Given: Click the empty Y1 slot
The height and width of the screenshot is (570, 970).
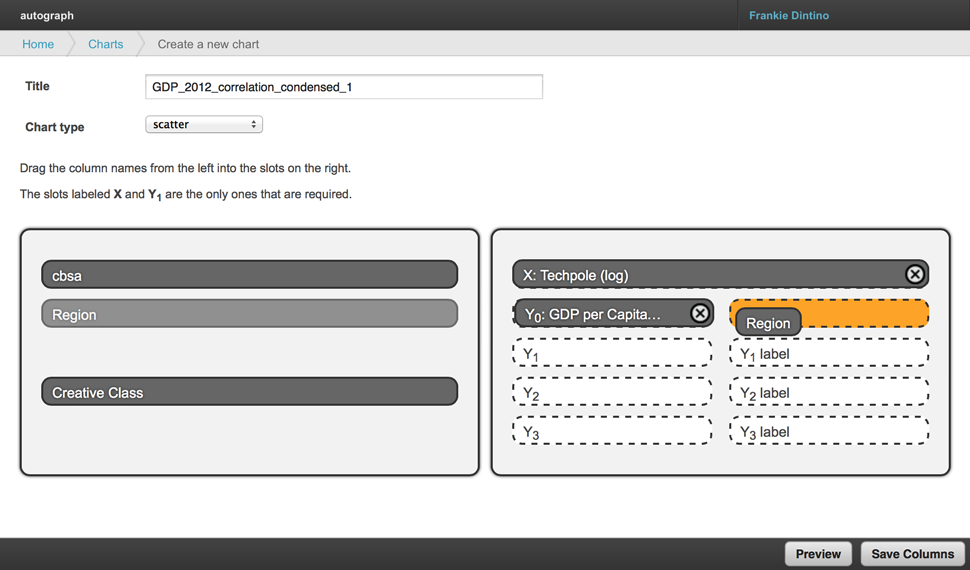Looking at the screenshot, I should (x=612, y=353).
